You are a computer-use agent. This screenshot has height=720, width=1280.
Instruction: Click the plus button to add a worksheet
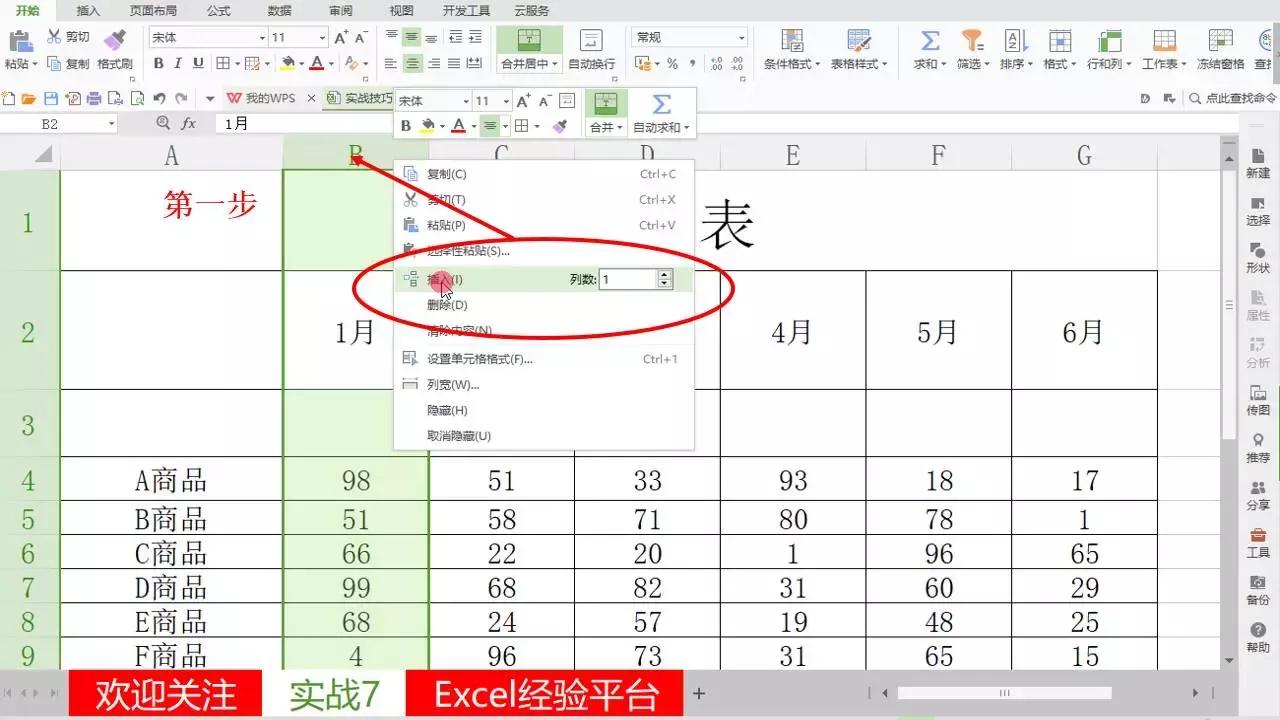(x=698, y=693)
